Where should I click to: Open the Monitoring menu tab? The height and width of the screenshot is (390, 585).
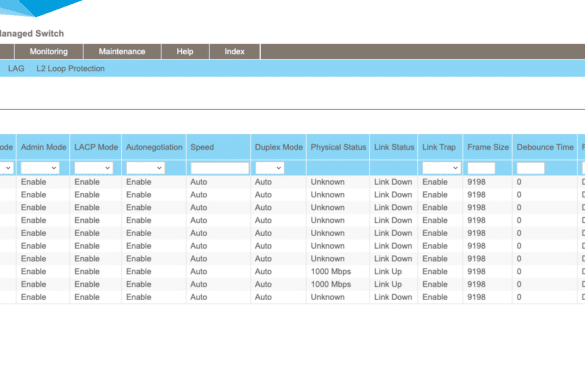pos(49,52)
